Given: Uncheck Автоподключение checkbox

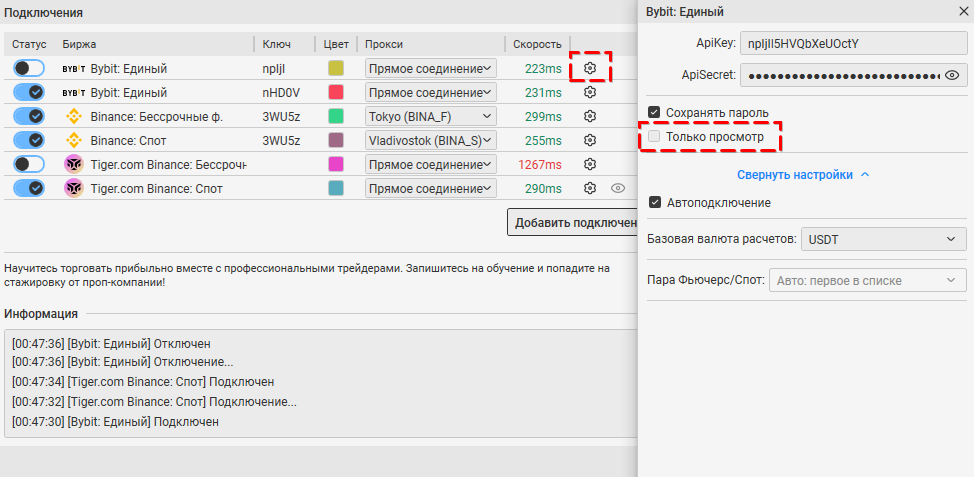Looking at the screenshot, I should (x=653, y=202).
